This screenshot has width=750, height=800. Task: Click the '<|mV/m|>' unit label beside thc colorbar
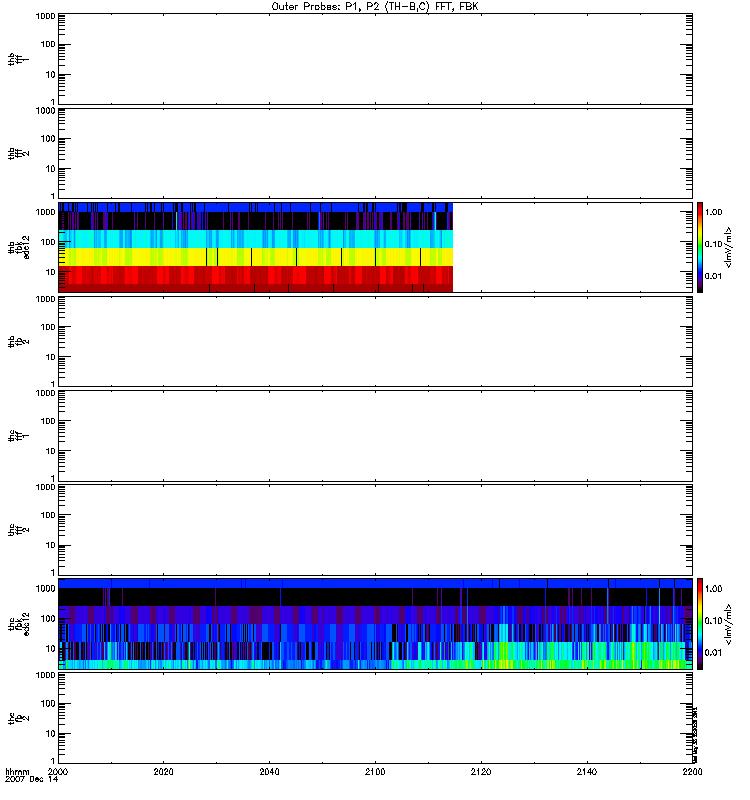pyautogui.click(x=729, y=624)
